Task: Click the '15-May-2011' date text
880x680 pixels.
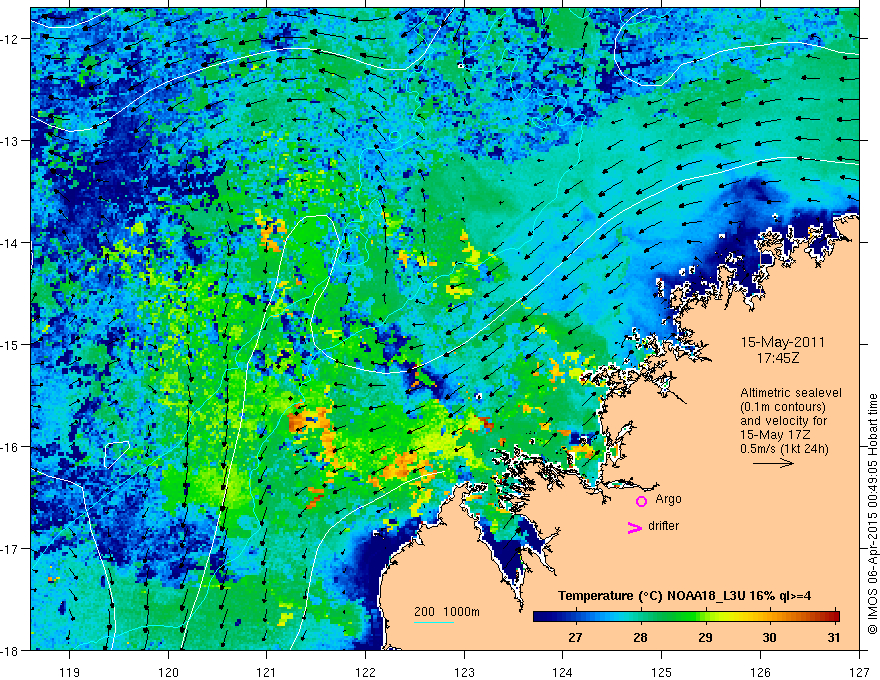Action: pos(783,342)
